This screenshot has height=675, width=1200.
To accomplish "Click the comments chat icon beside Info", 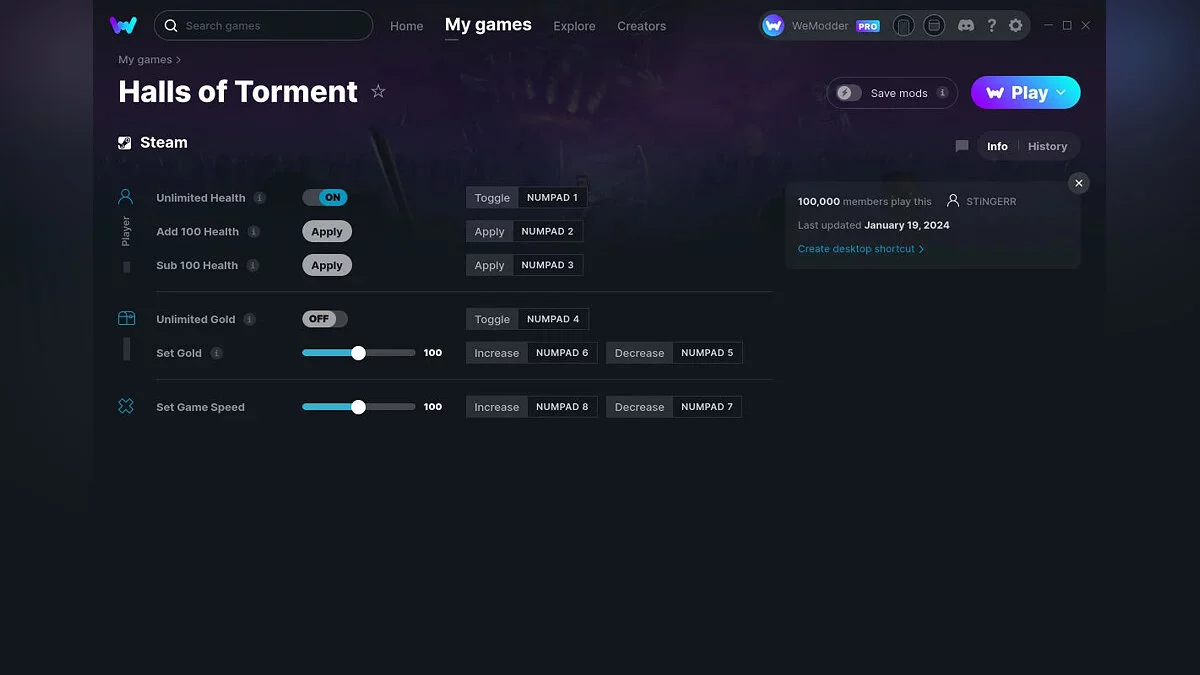I will point(962,146).
